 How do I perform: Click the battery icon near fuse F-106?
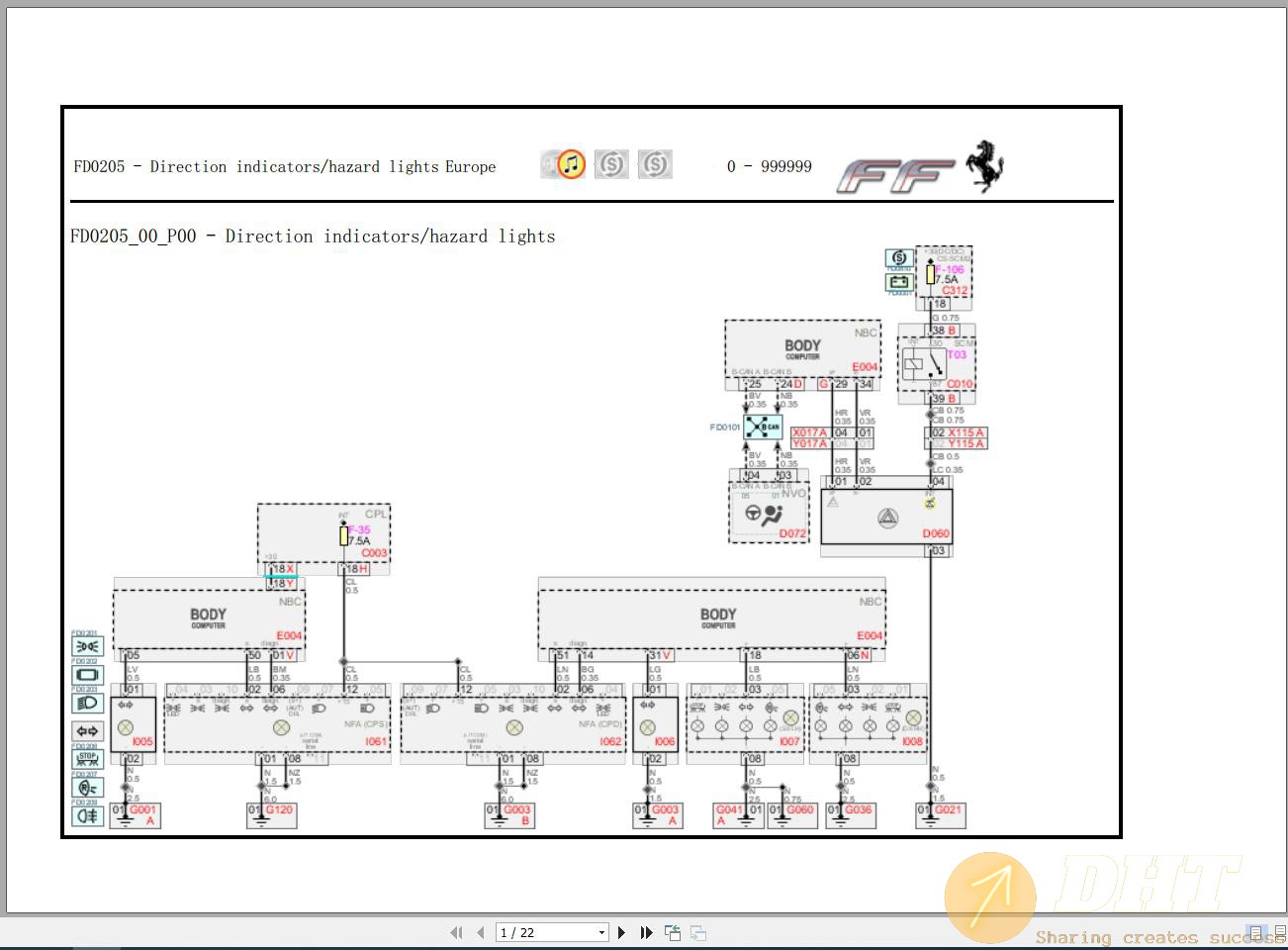coord(898,282)
